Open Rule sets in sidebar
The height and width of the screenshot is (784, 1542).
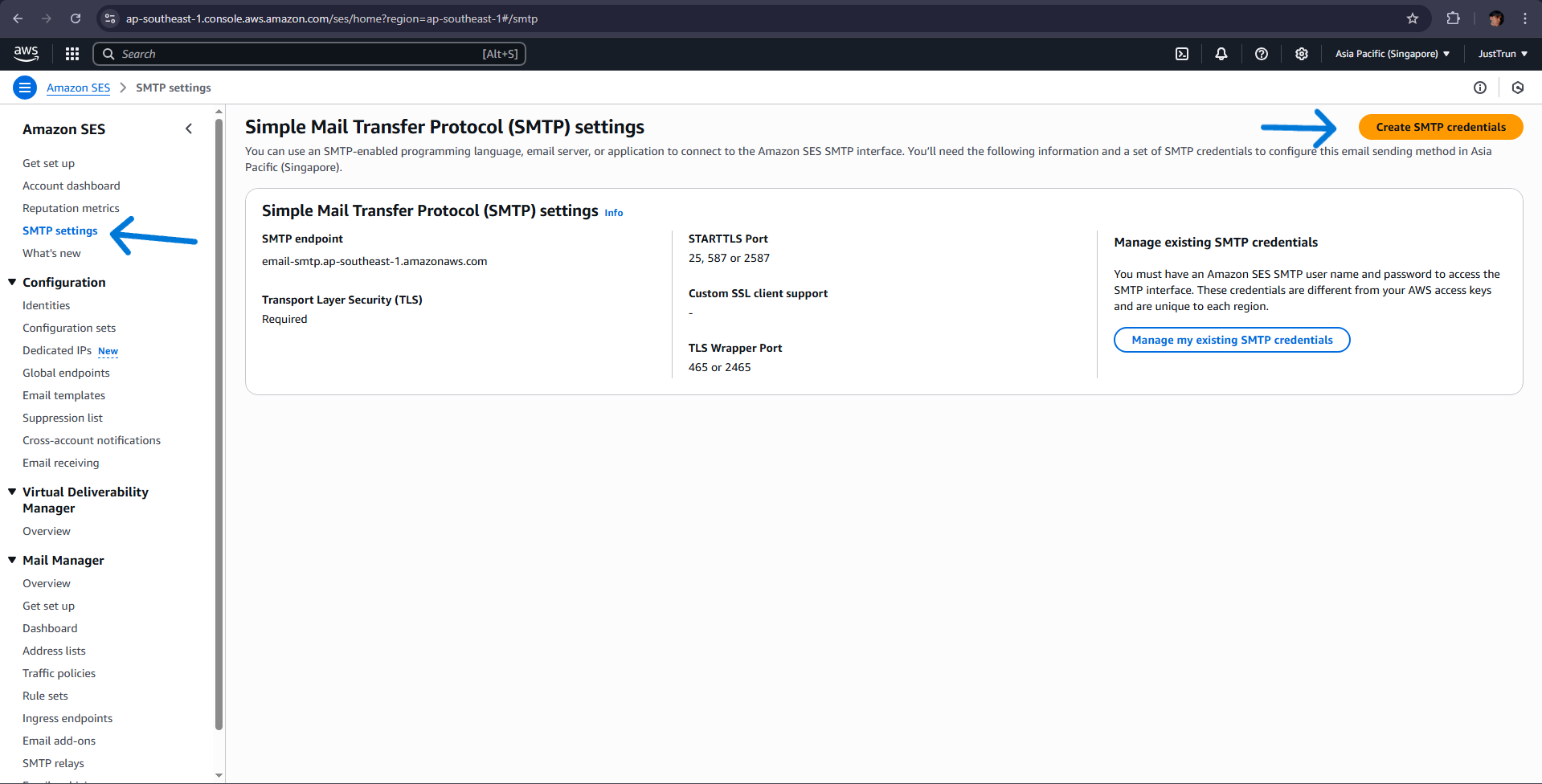45,696
